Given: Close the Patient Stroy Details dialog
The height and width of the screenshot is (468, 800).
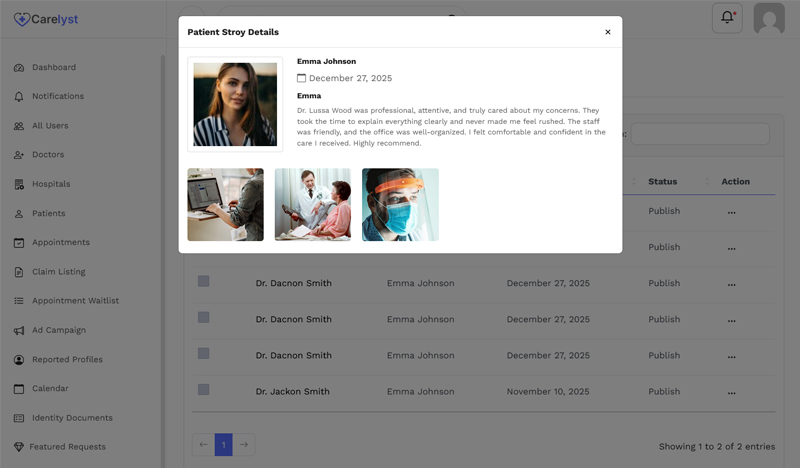Looking at the screenshot, I should coord(608,32).
